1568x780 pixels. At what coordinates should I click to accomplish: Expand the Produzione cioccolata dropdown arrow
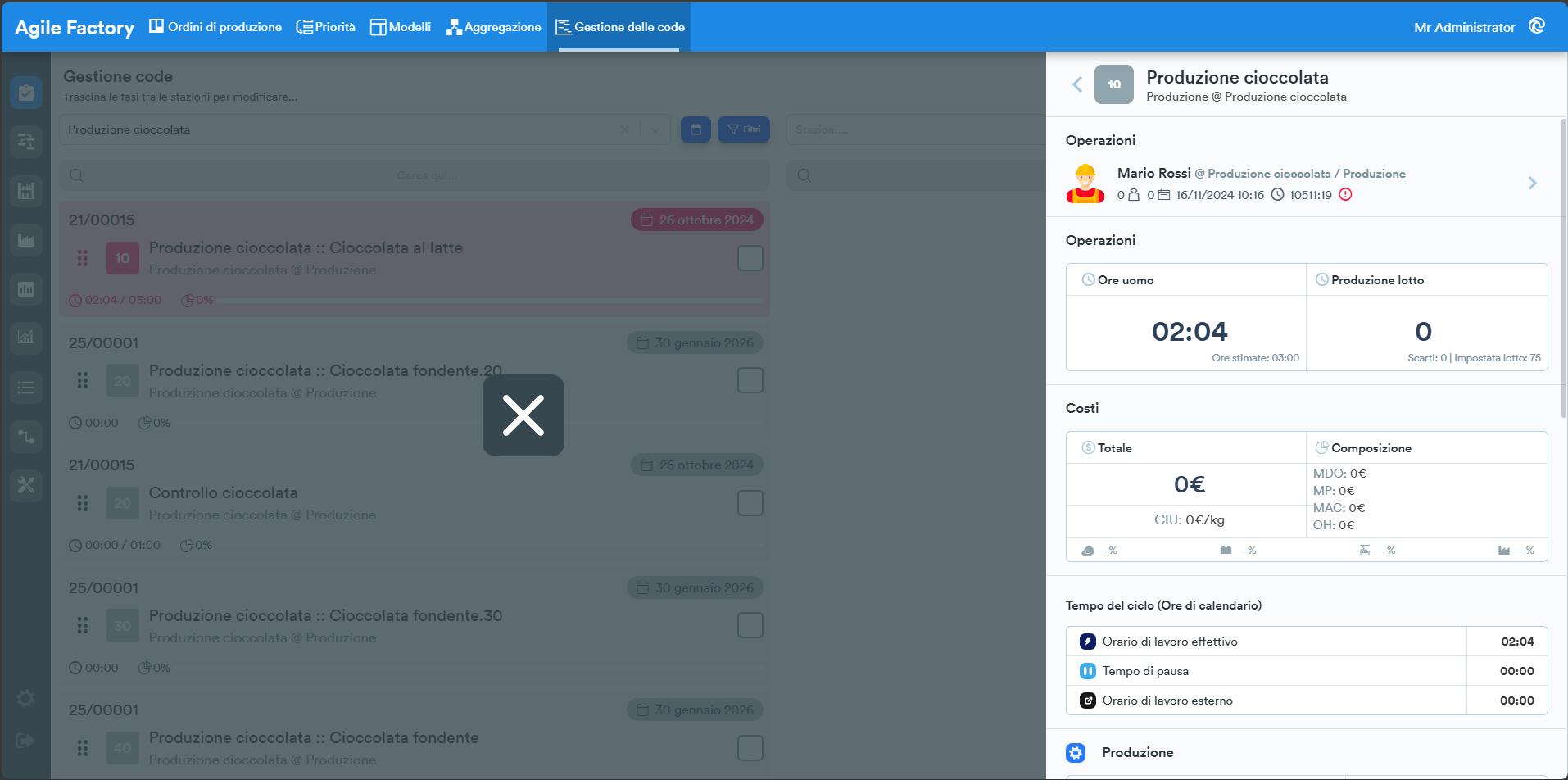[655, 129]
